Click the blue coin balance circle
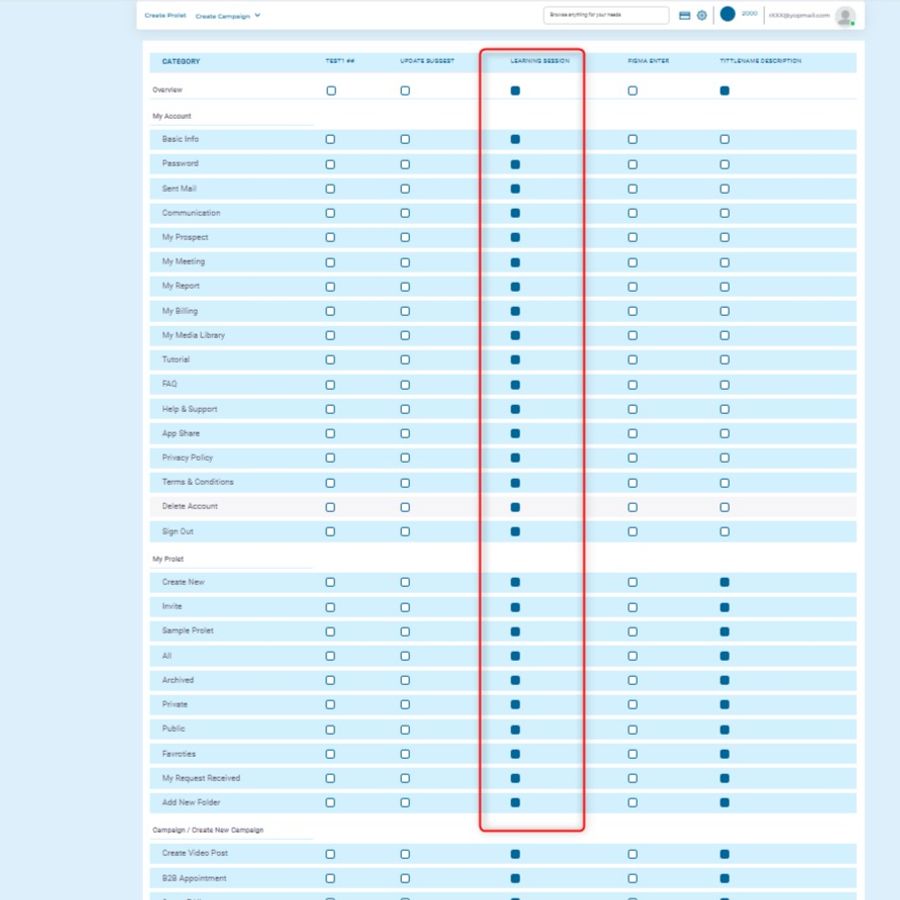 tap(728, 14)
